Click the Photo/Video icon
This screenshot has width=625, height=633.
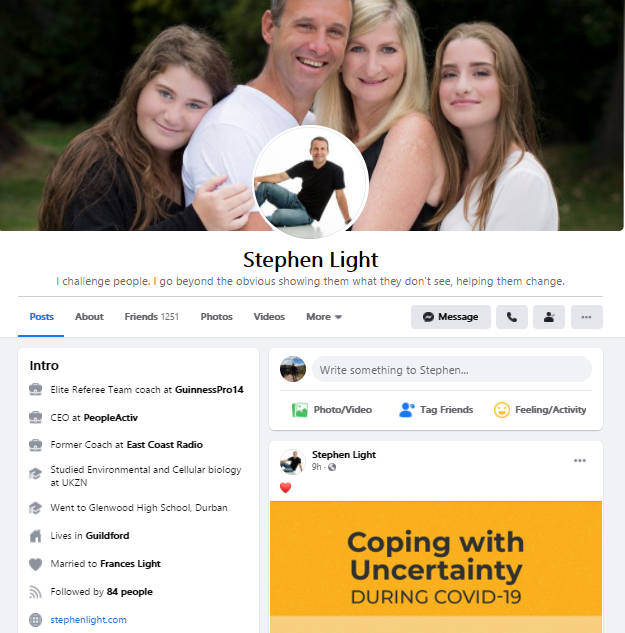(300, 410)
